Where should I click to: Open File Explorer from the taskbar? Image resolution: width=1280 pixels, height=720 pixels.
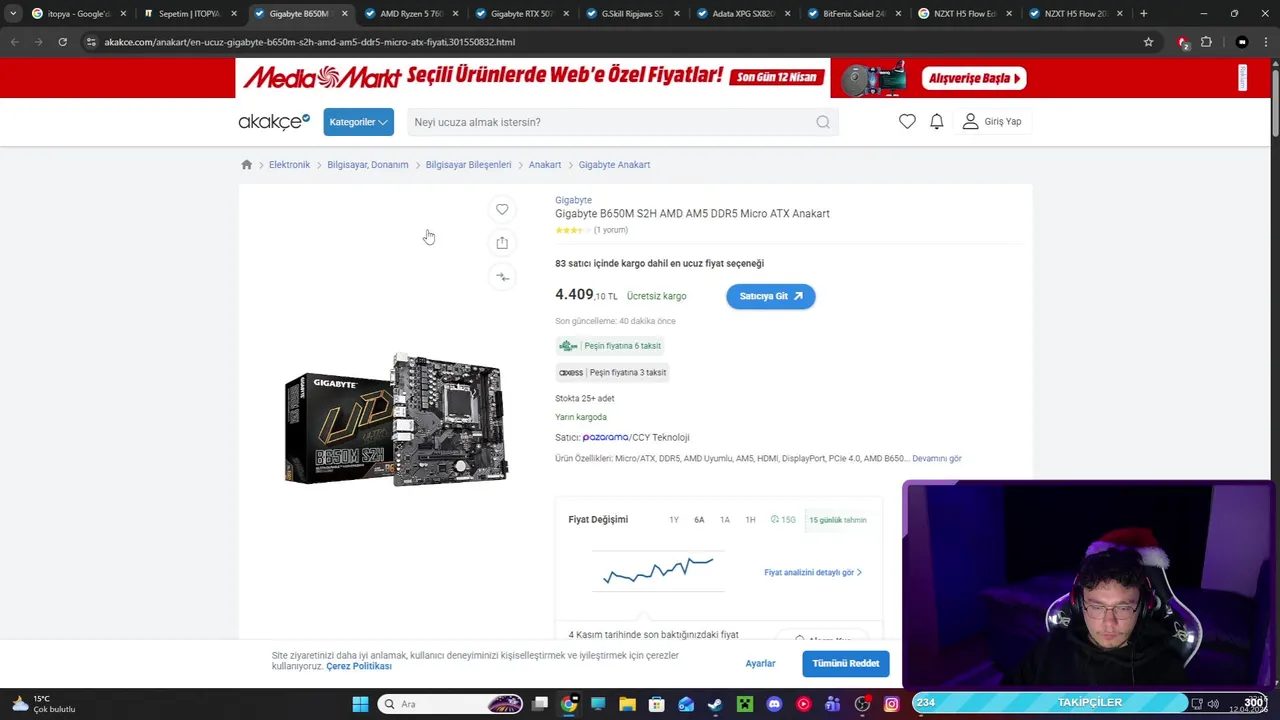627,704
